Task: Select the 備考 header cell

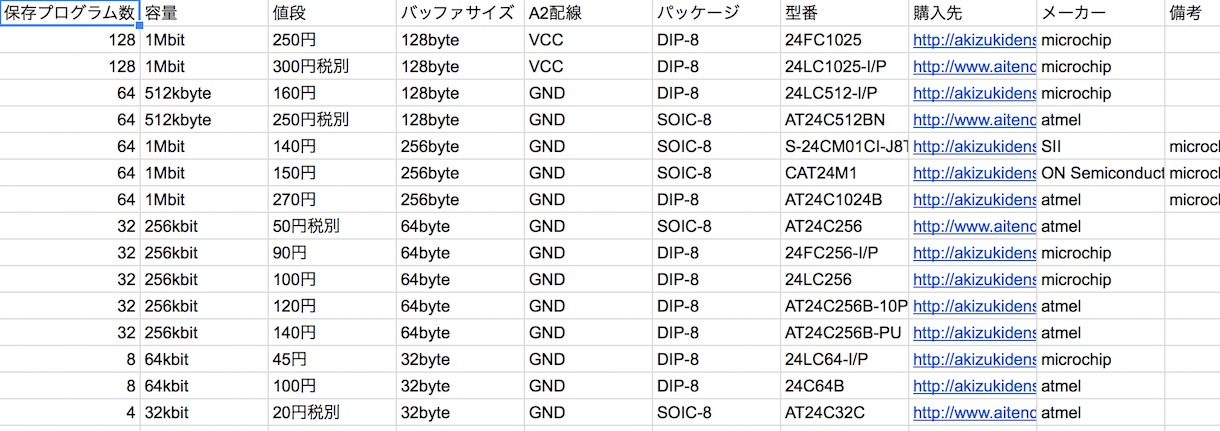Action: 1193,13
